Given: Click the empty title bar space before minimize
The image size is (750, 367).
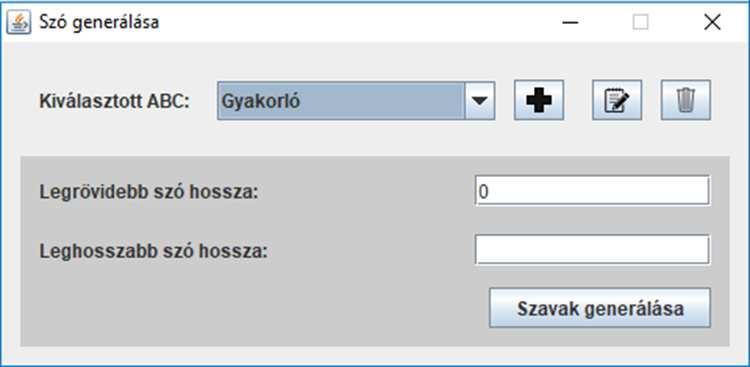Looking at the screenshot, I should pos(354,22).
